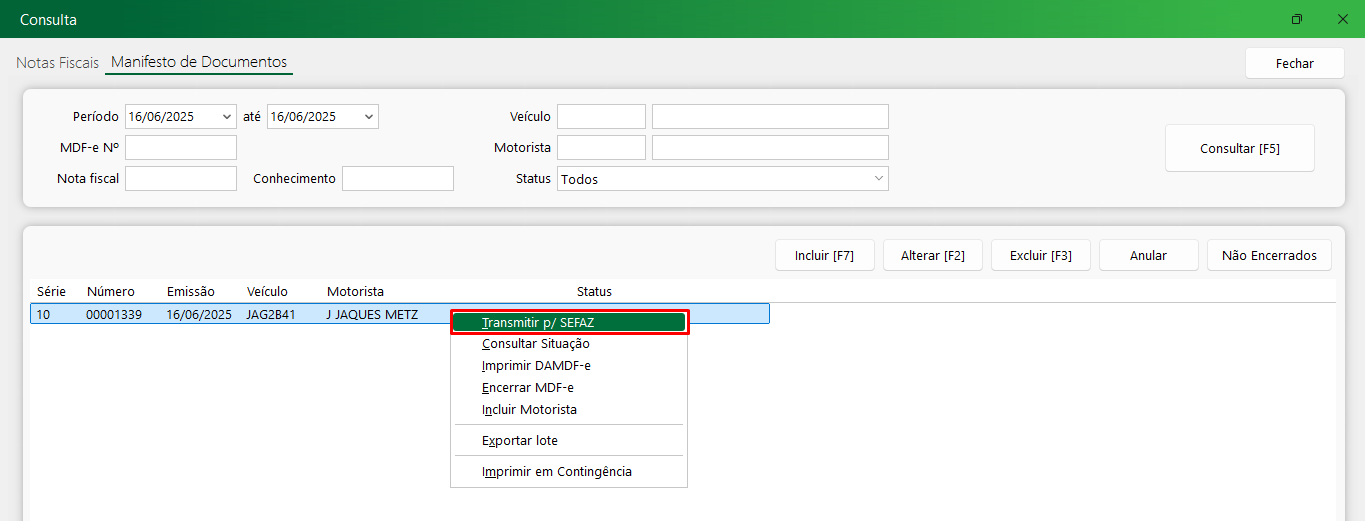Click the Não Encerrados button
Image resolution: width=1365 pixels, height=521 pixels.
[x=1269, y=255]
